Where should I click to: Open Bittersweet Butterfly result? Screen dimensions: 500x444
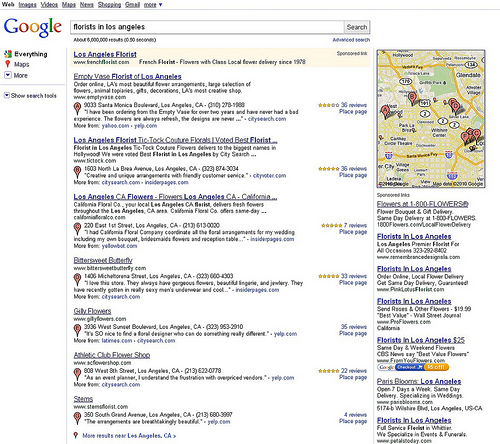pyautogui.click(x=103, y=260)
